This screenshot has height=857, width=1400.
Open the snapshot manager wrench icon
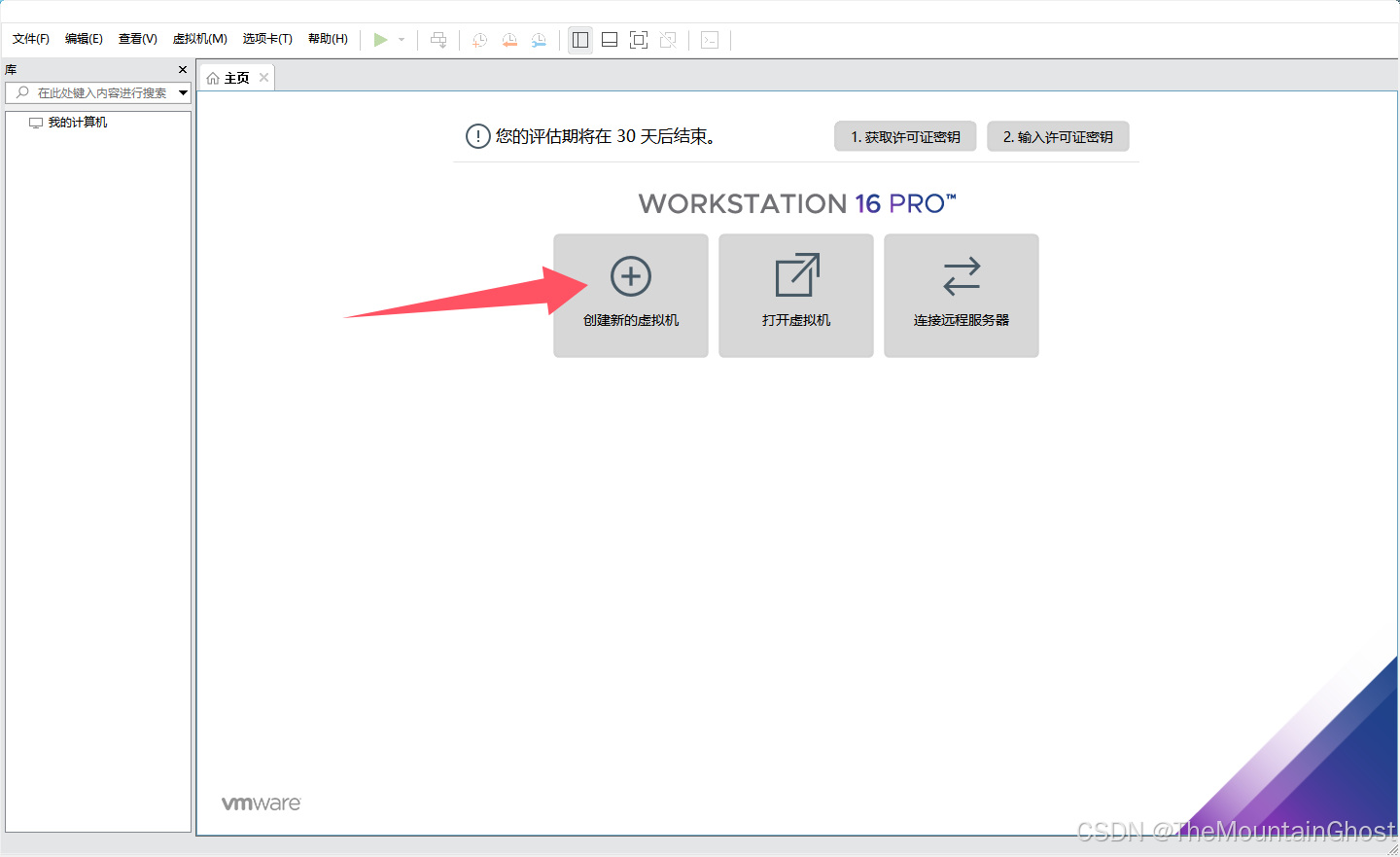point(539,40)
